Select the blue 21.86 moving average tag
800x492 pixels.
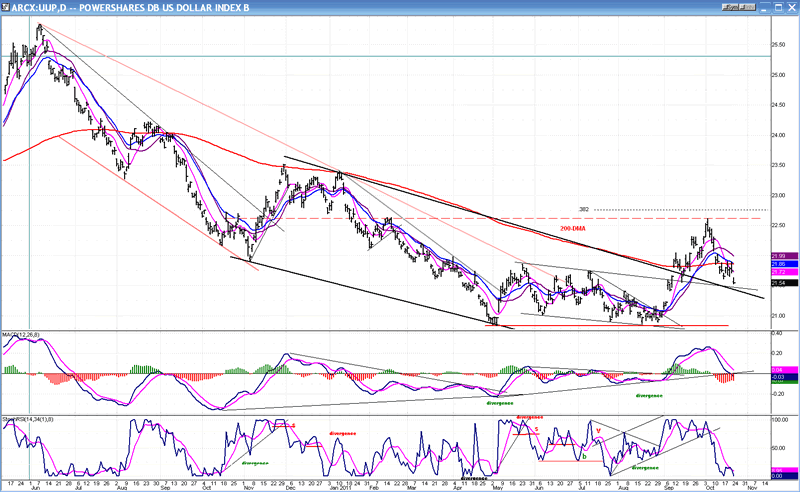[784, 262]
